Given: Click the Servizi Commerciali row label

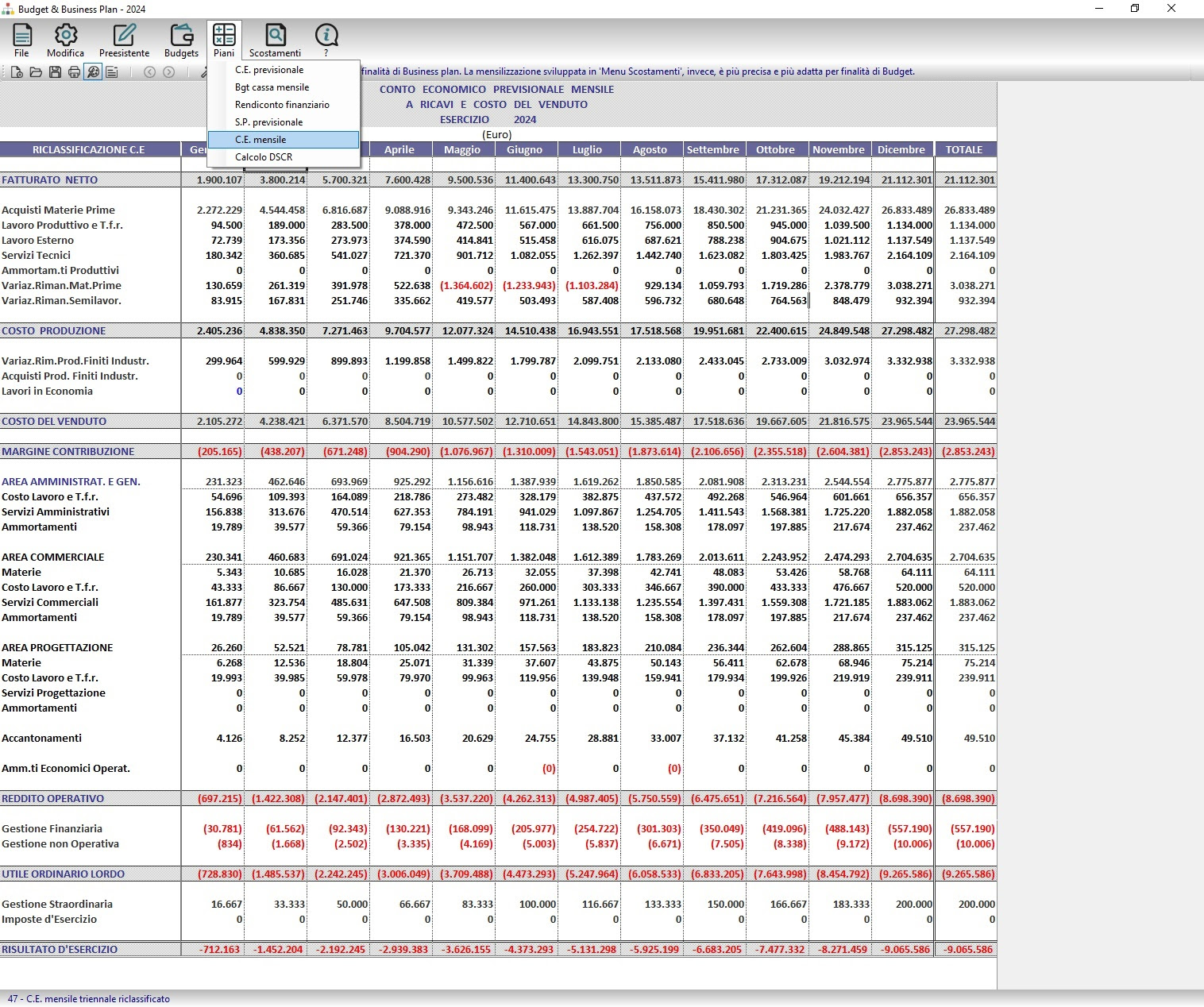Looking at the screenshot, I should click(x=50, y=603).
